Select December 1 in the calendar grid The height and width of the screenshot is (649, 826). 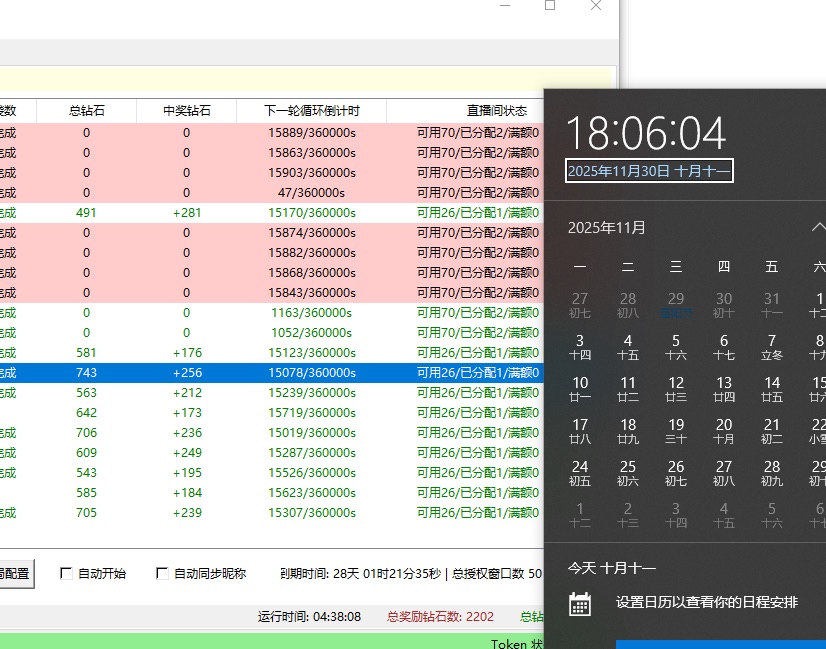pos(578,512)
